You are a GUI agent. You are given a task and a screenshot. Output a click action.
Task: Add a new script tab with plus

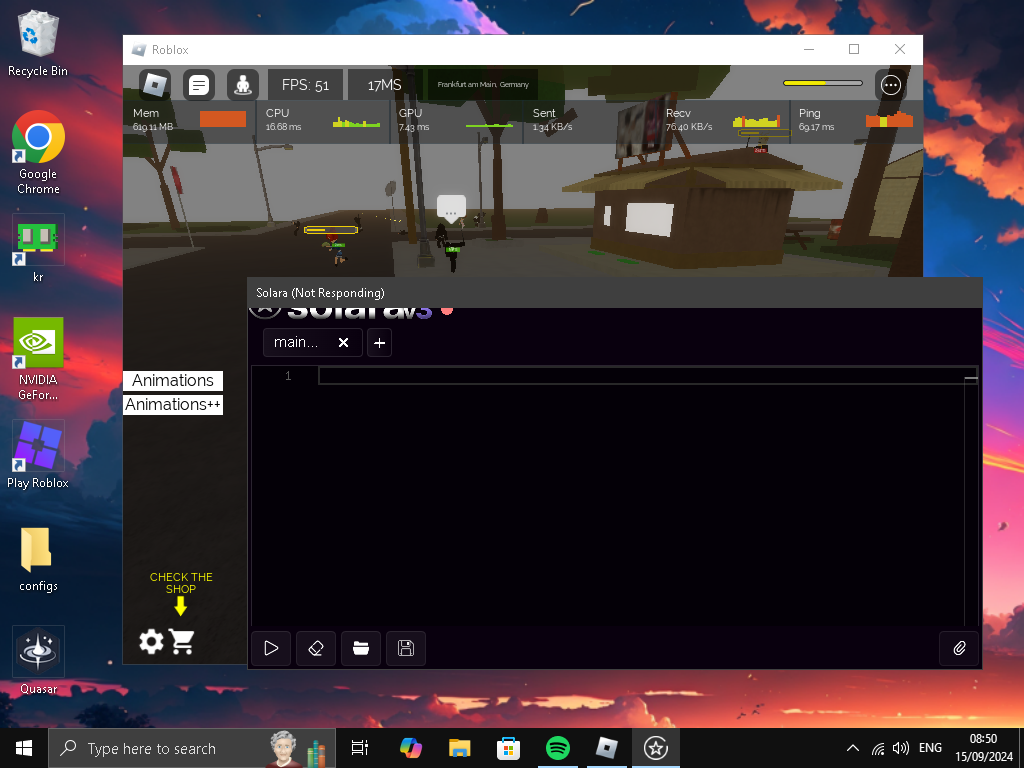tap(379, 342)
